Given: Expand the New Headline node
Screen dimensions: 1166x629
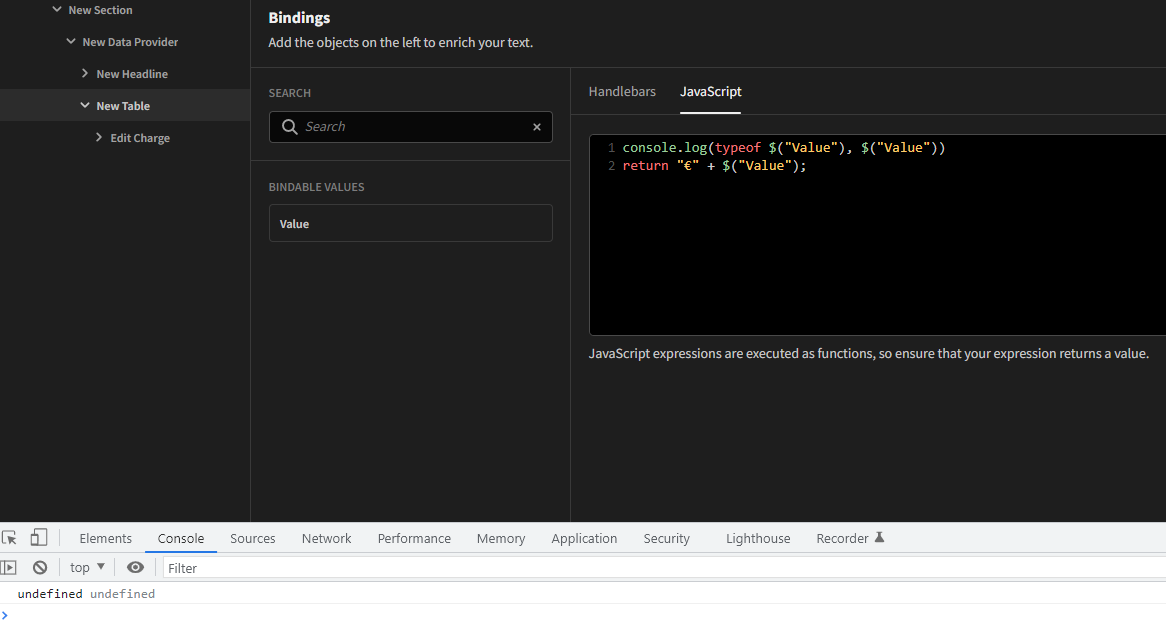Looking at the screenshot, I should click(x=84, y=73).
